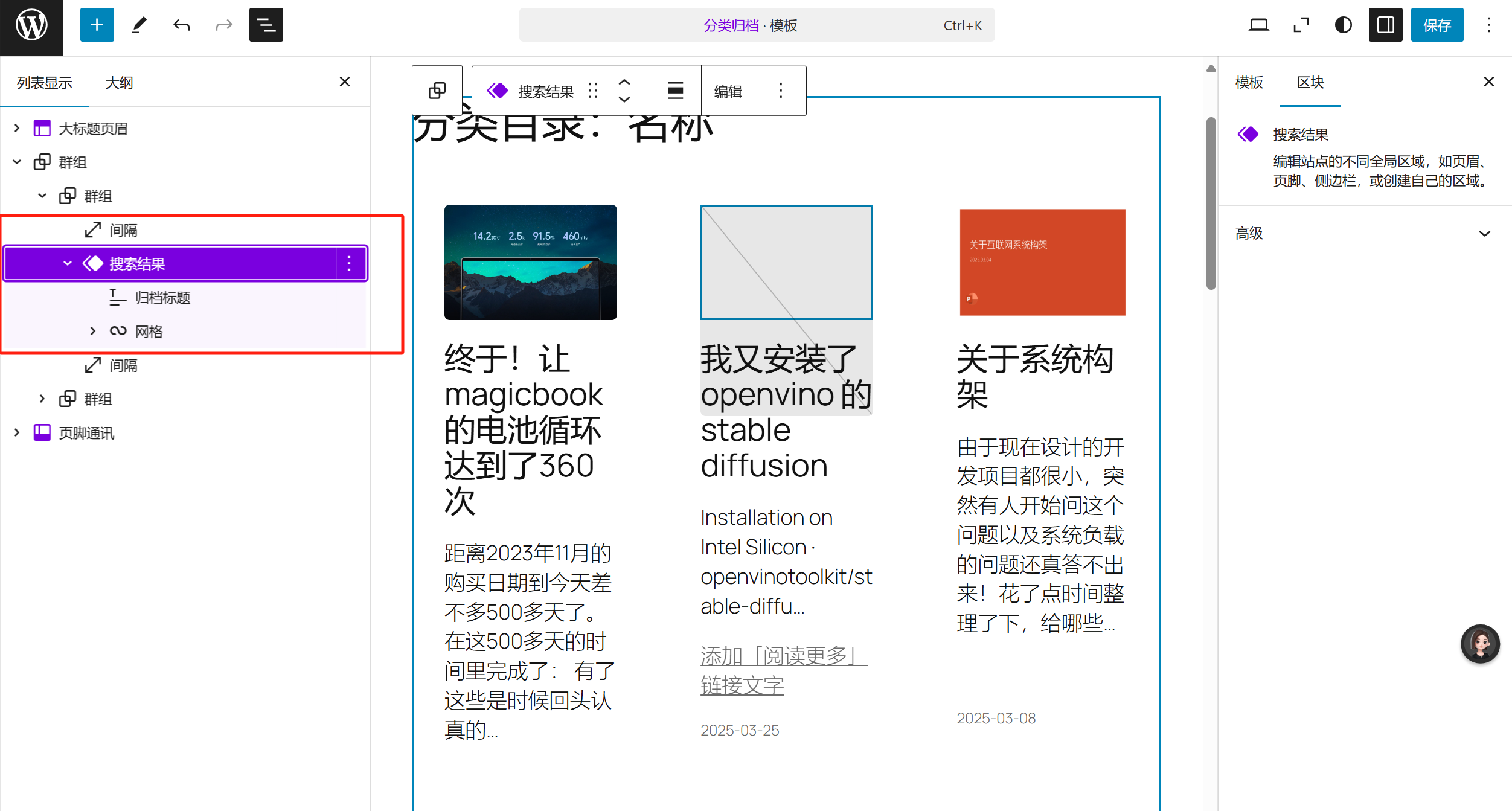Toggle the settings sidebar panel
This screenshot has width=1512, height=811.
coord(1385,25)
